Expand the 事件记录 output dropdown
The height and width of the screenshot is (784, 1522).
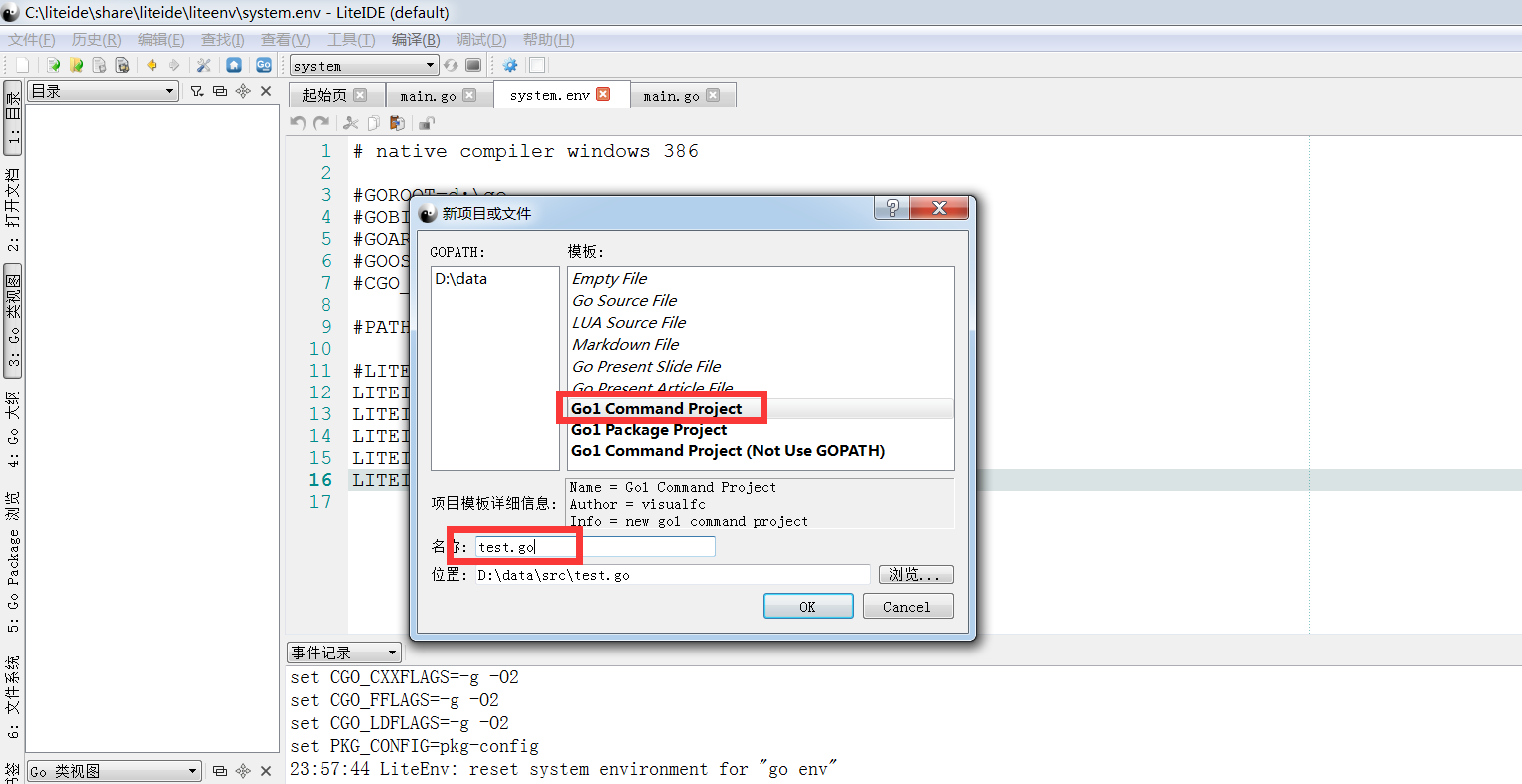(x=344, y=653)
